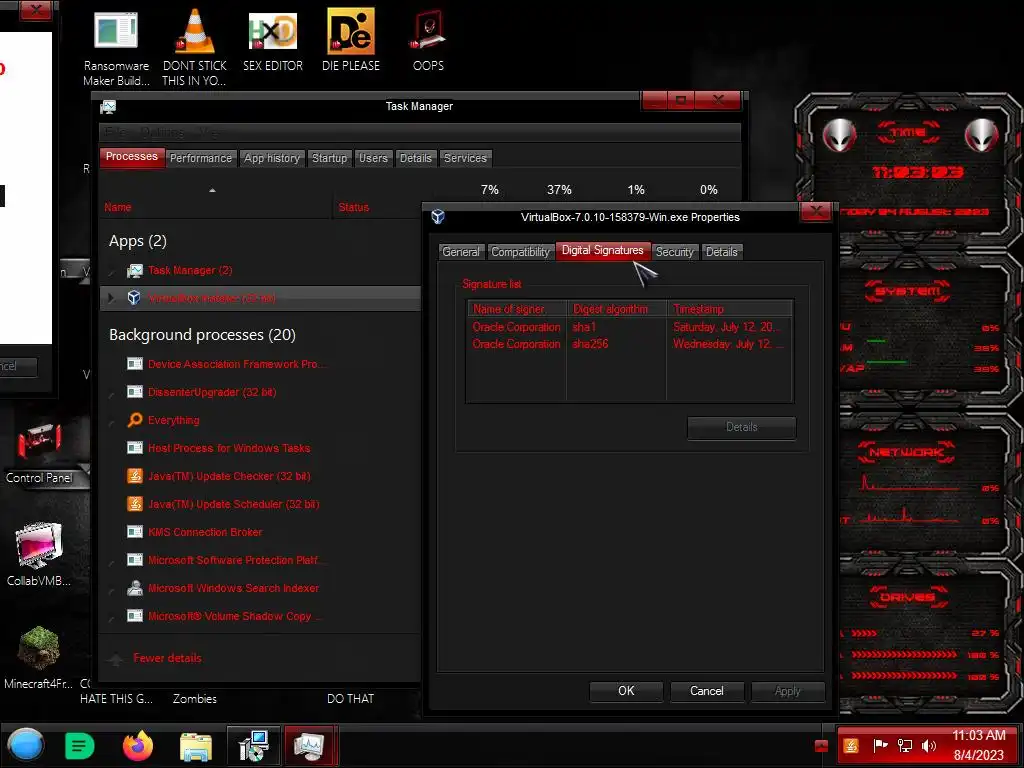Open the Services tab in Task Manager

pos(465,158)
